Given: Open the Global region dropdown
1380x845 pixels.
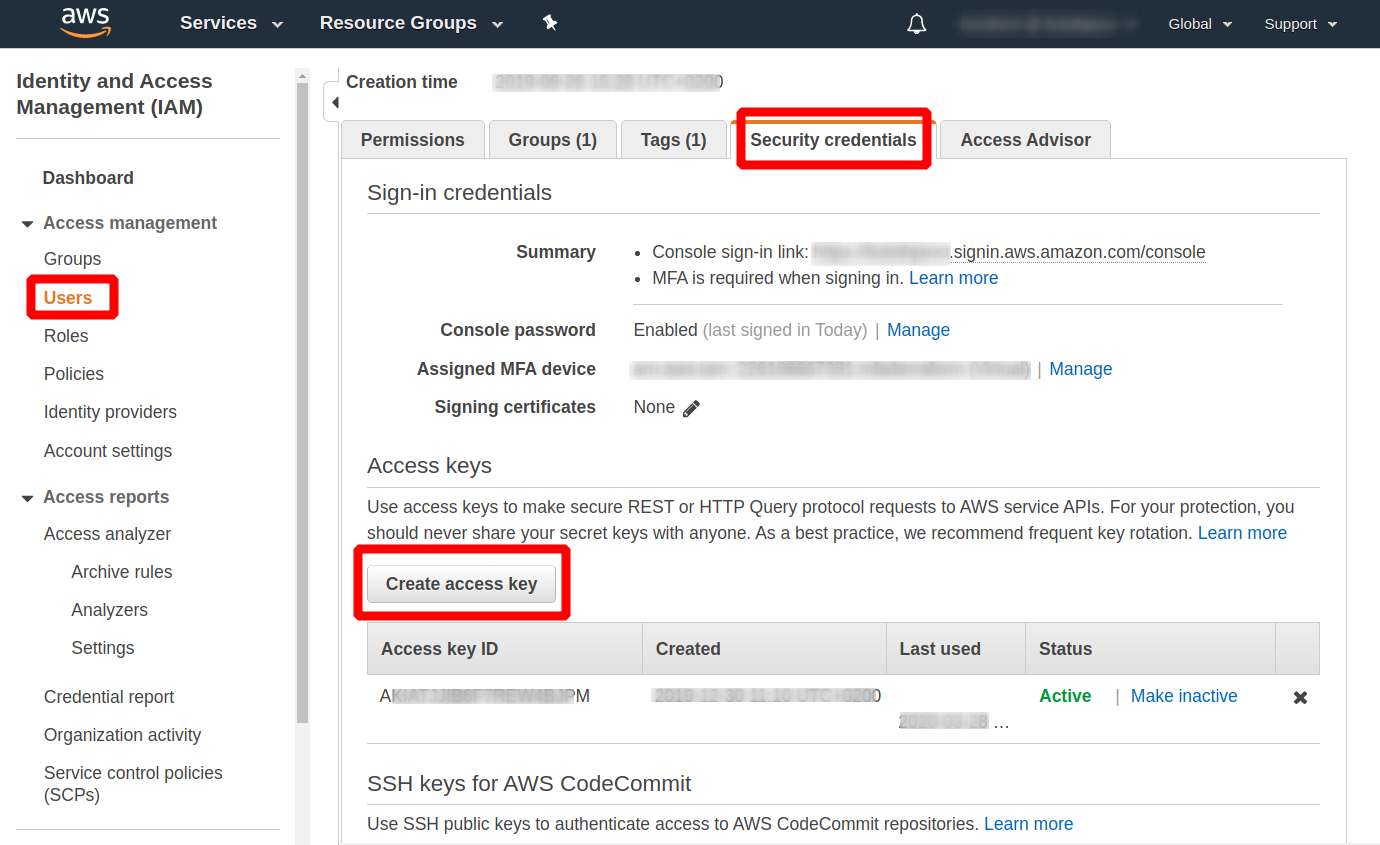Looking at the screenshot, I should (1200, 24).
